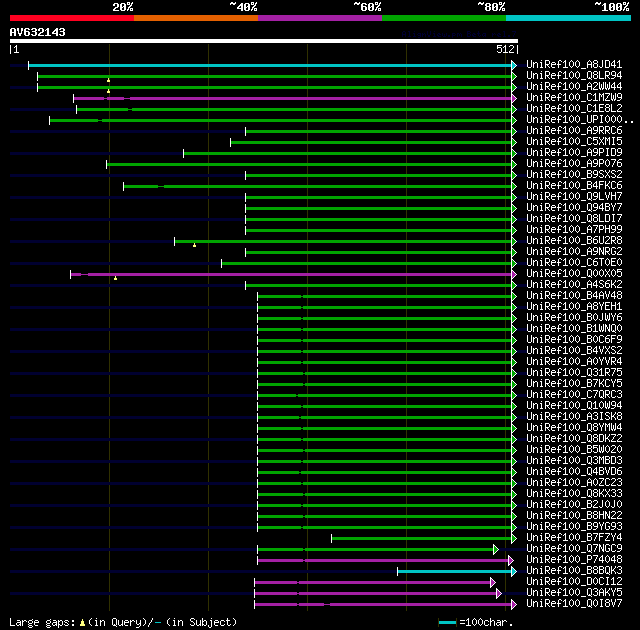Image resolution: width=640 pixels, height=630 pixels.
Task: Select UniRef100_A4S6K2 label
Action: pos(574,285)
